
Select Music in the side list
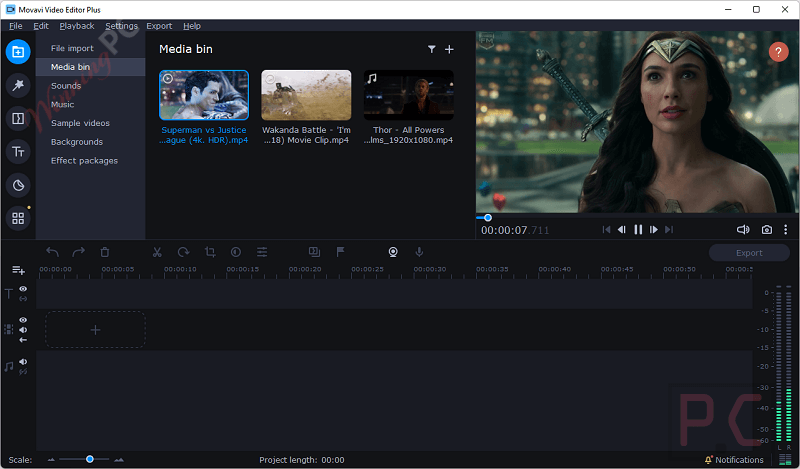90,104
